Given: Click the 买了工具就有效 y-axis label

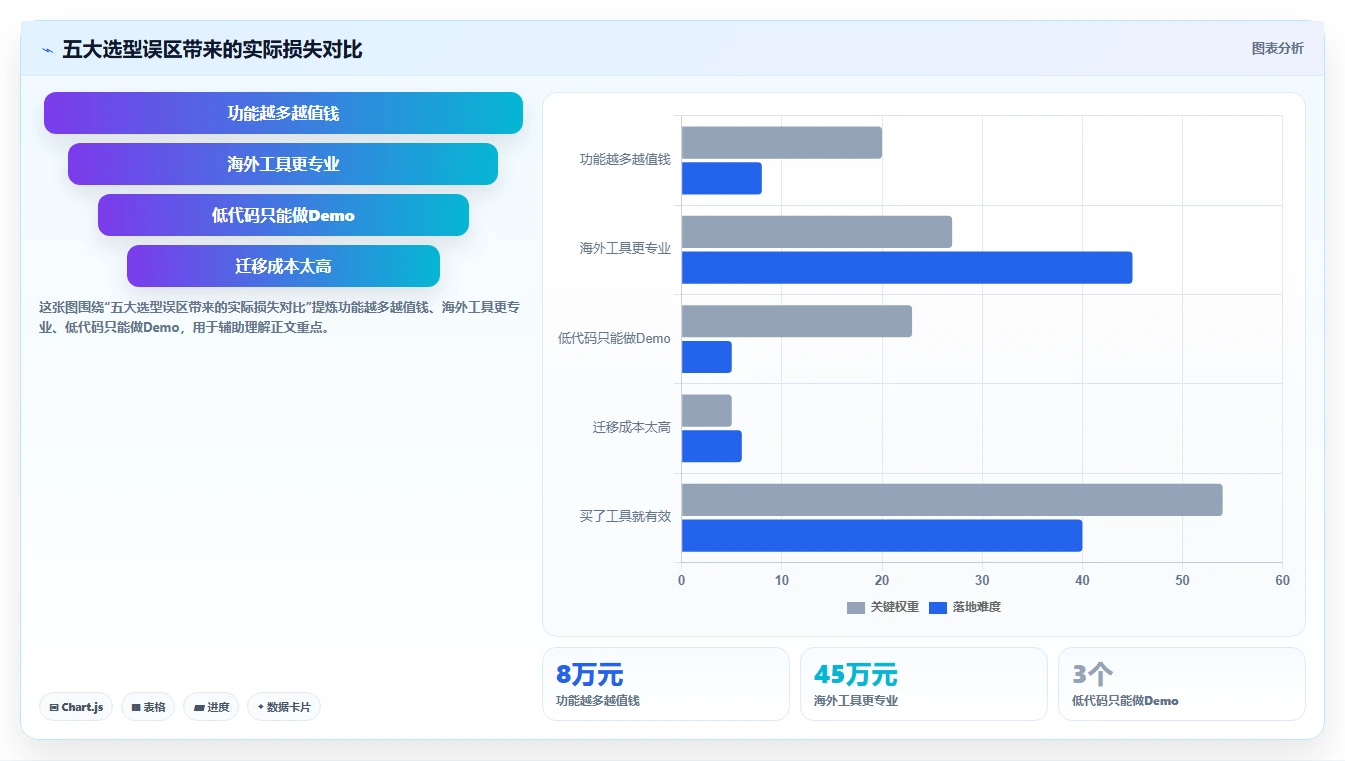Looking at the screenshot, I should [x=625, y=517].
